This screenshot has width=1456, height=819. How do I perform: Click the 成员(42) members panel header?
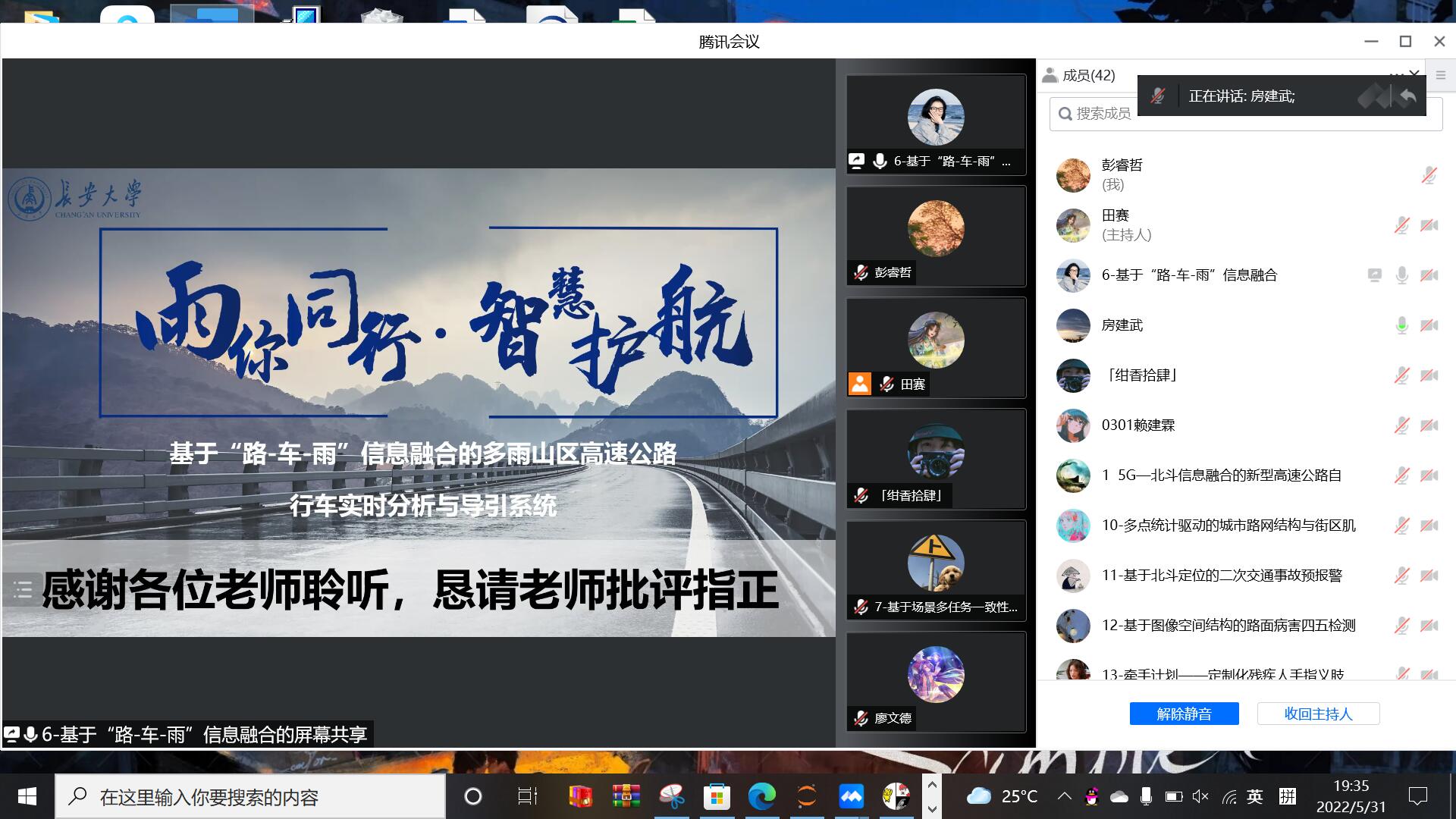[x=1087, y=75]
